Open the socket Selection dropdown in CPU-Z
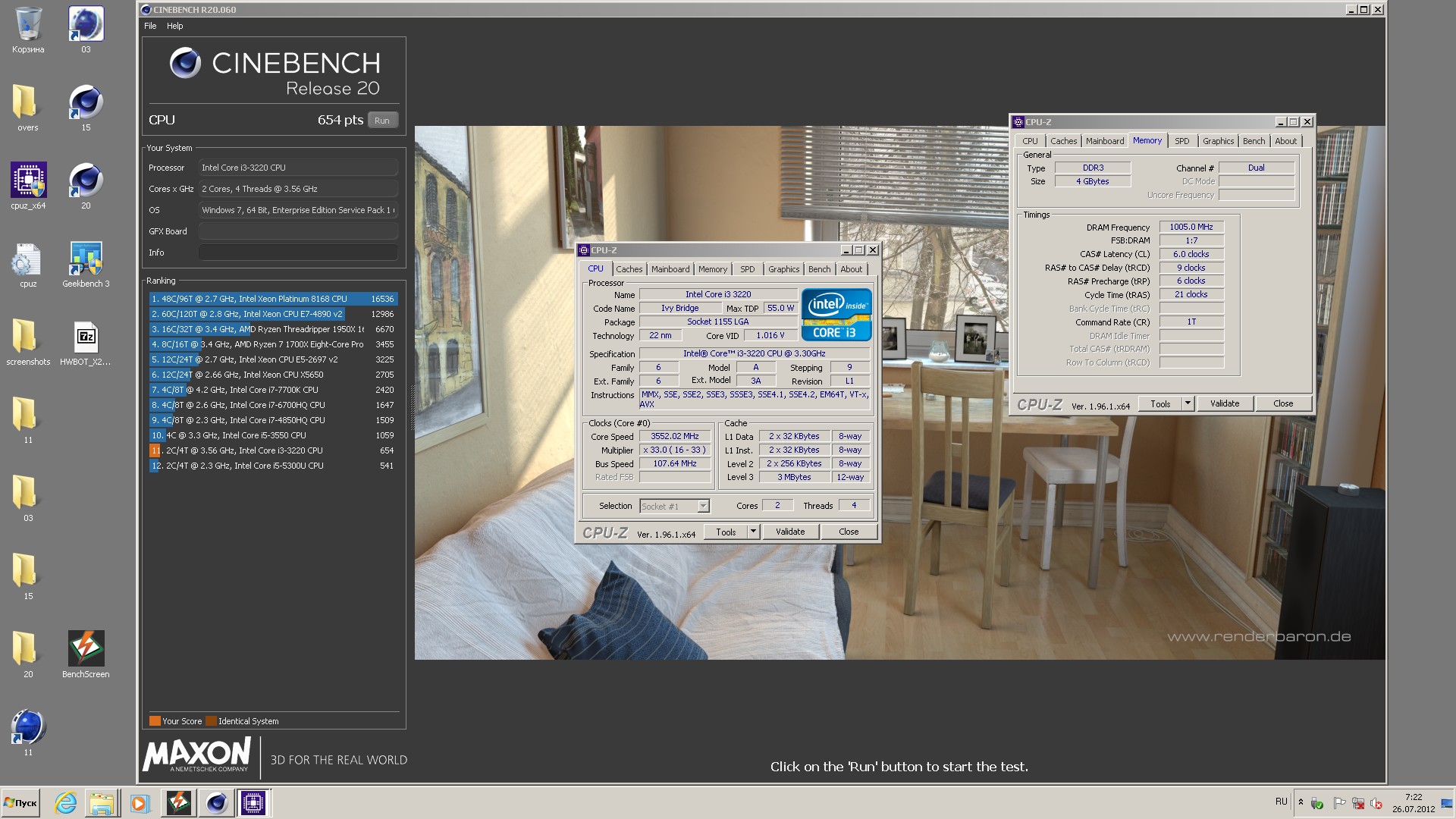This screenshot has height=819, width=1456. pyautogui.click(x=673, y=506)
